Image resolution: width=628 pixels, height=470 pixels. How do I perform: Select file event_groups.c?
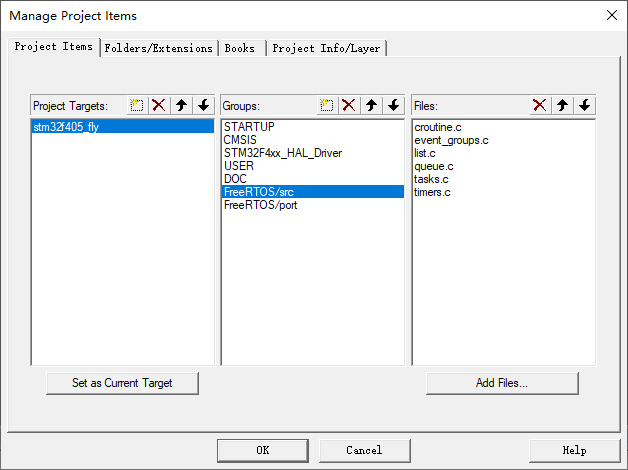[x=504, y=140]
